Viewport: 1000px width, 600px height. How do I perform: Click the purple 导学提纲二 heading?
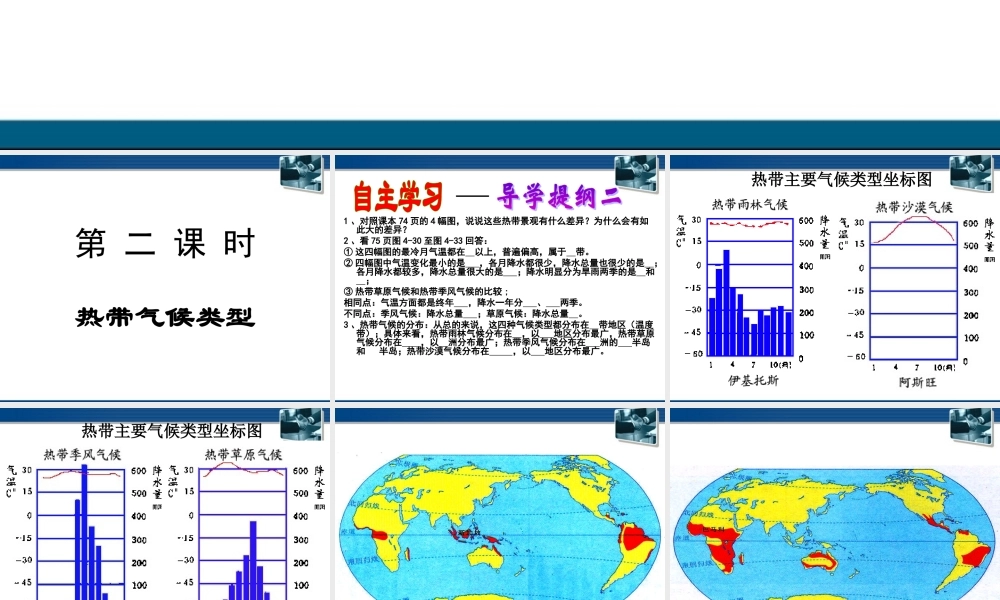tap(559, 196)
